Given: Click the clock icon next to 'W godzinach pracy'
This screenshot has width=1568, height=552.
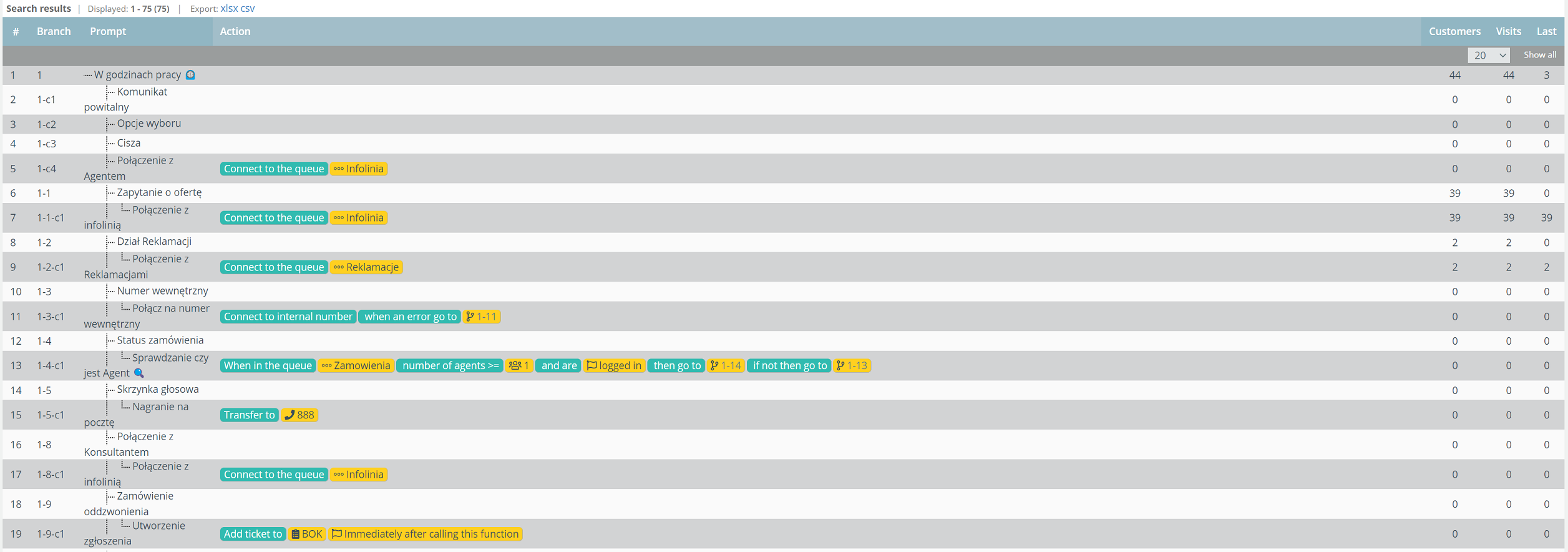Looking at the screenshot, I should [190, 75].
